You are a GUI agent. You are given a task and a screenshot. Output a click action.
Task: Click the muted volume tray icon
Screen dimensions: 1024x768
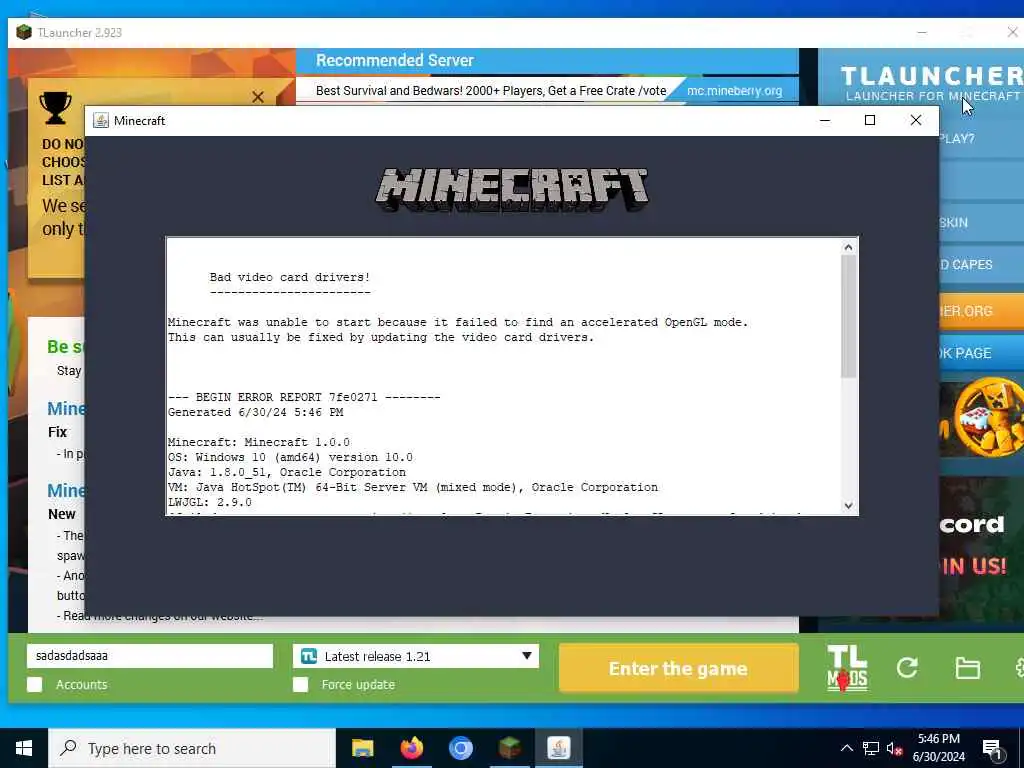(x=895, y=748)
